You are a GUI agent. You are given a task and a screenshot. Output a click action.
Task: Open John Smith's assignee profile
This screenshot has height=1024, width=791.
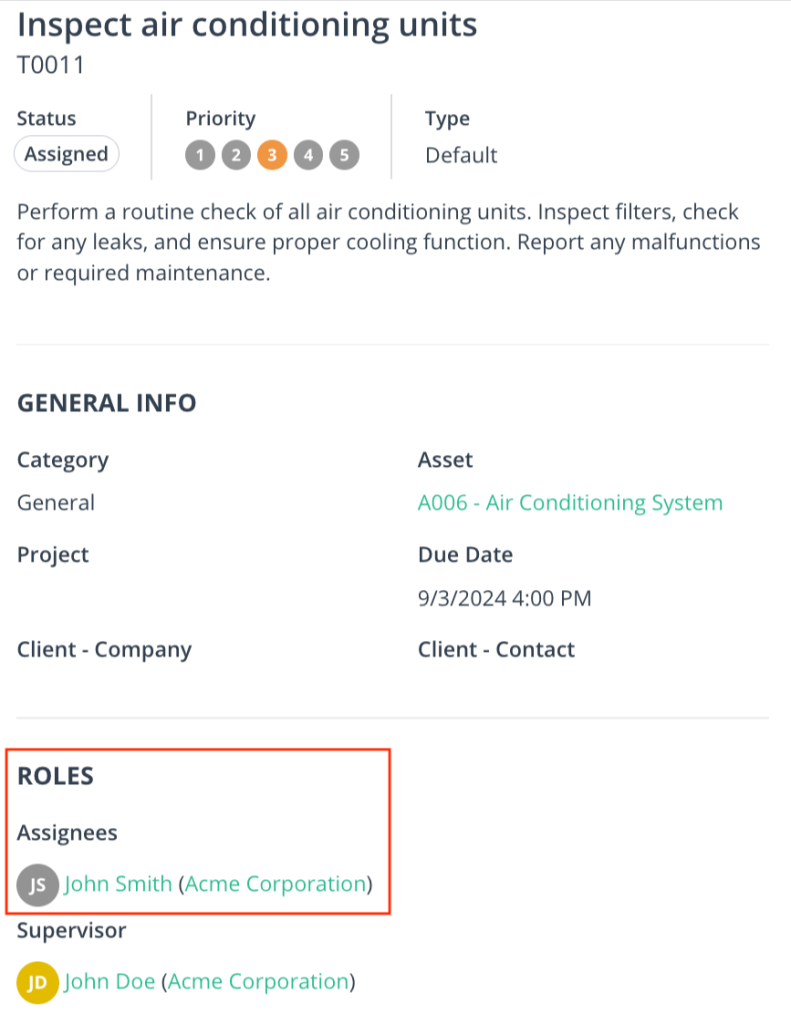(118, 884)
